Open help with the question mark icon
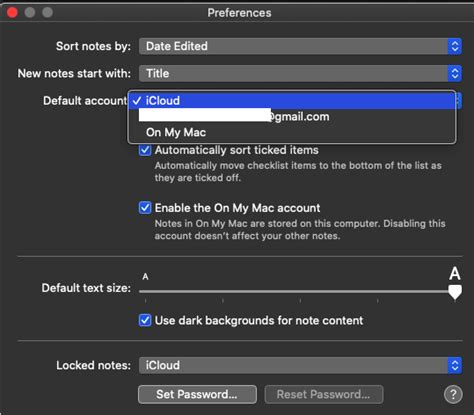Image resolution: width=474 pixels, height=415 pixels. point(453,395)
